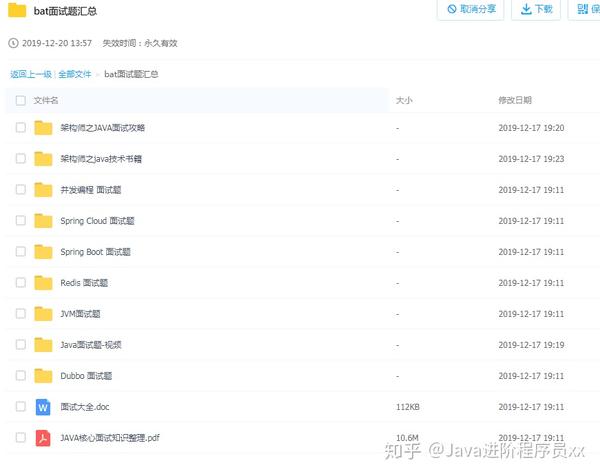
Task: Click the 112KB size value
Action: point(408,407)
